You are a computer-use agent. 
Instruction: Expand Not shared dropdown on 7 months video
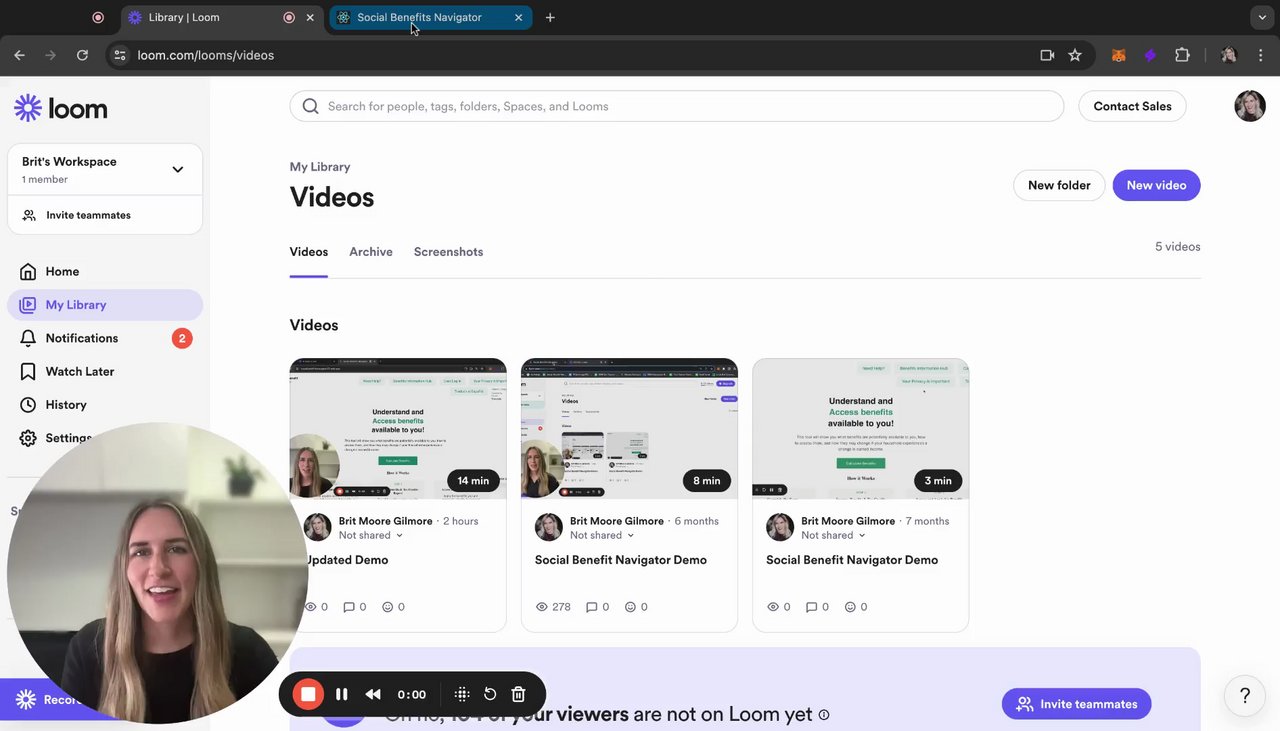tap(833, 535)
